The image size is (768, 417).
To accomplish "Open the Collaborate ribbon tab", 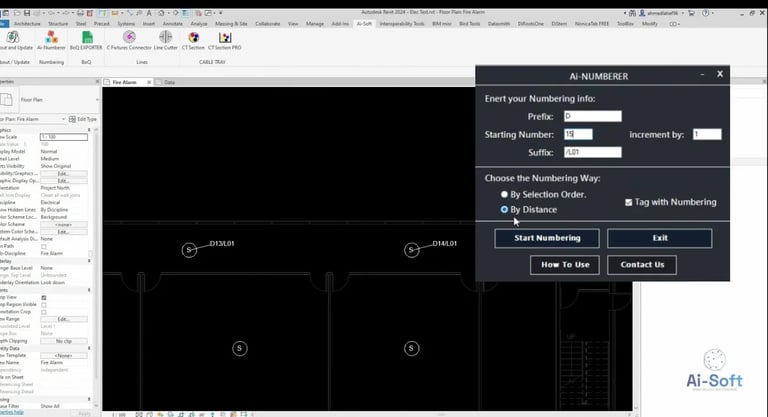I will click(267, 24).
